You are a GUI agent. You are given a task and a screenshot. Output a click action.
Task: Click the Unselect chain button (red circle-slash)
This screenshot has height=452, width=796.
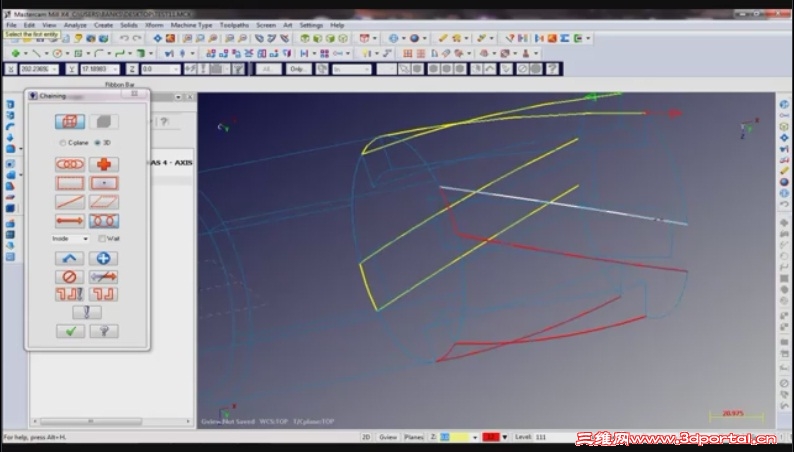point(70,277)
